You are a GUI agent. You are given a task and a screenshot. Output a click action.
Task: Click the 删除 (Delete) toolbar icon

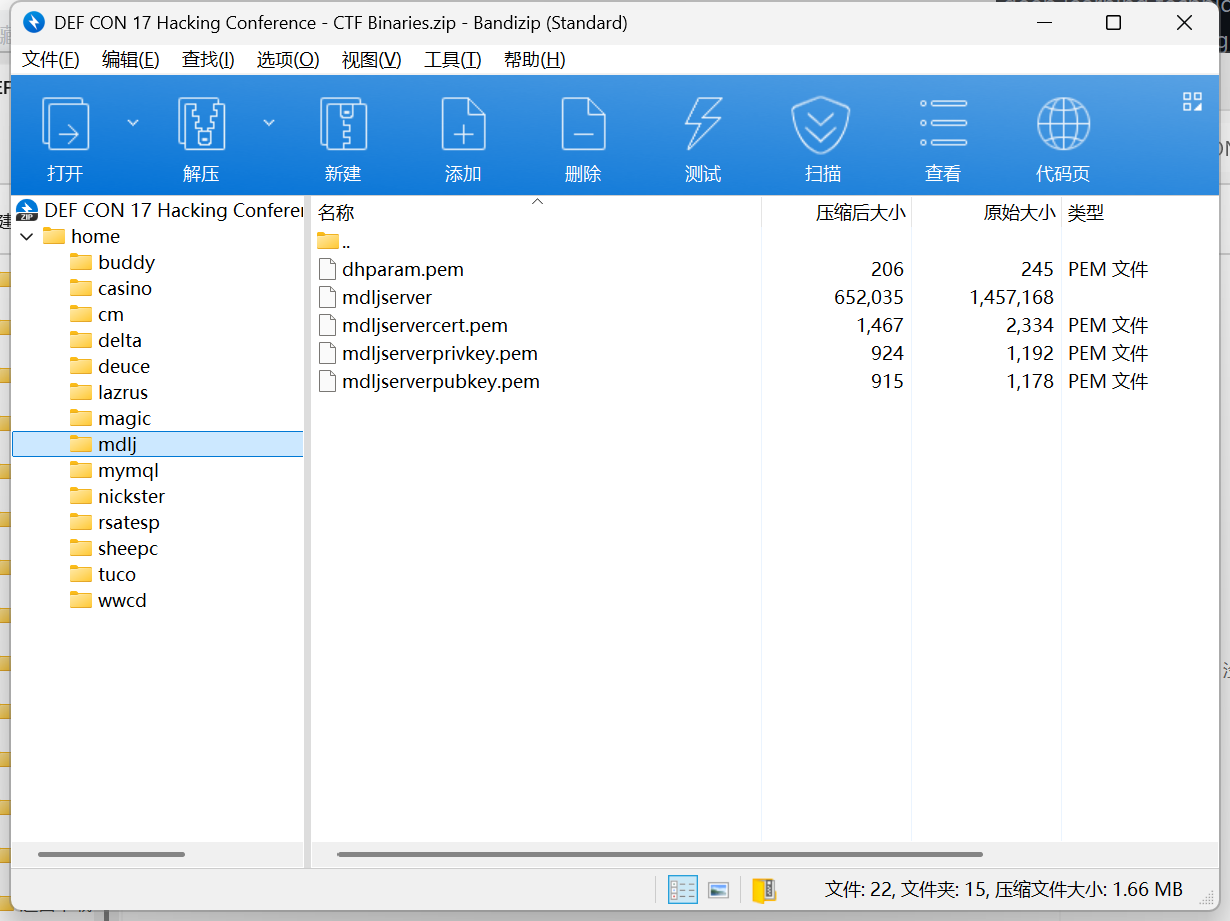pyautogui.click(x=583, y=125)
